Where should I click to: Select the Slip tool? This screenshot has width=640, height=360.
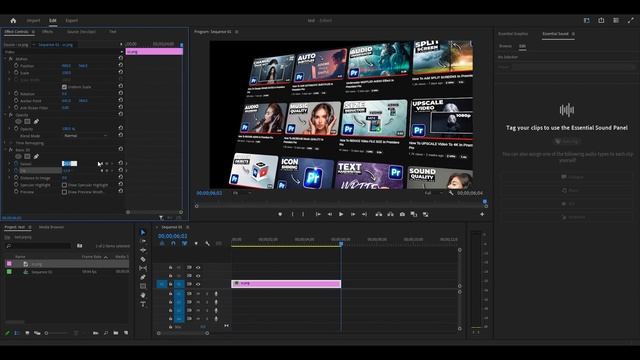coord(143,268)
